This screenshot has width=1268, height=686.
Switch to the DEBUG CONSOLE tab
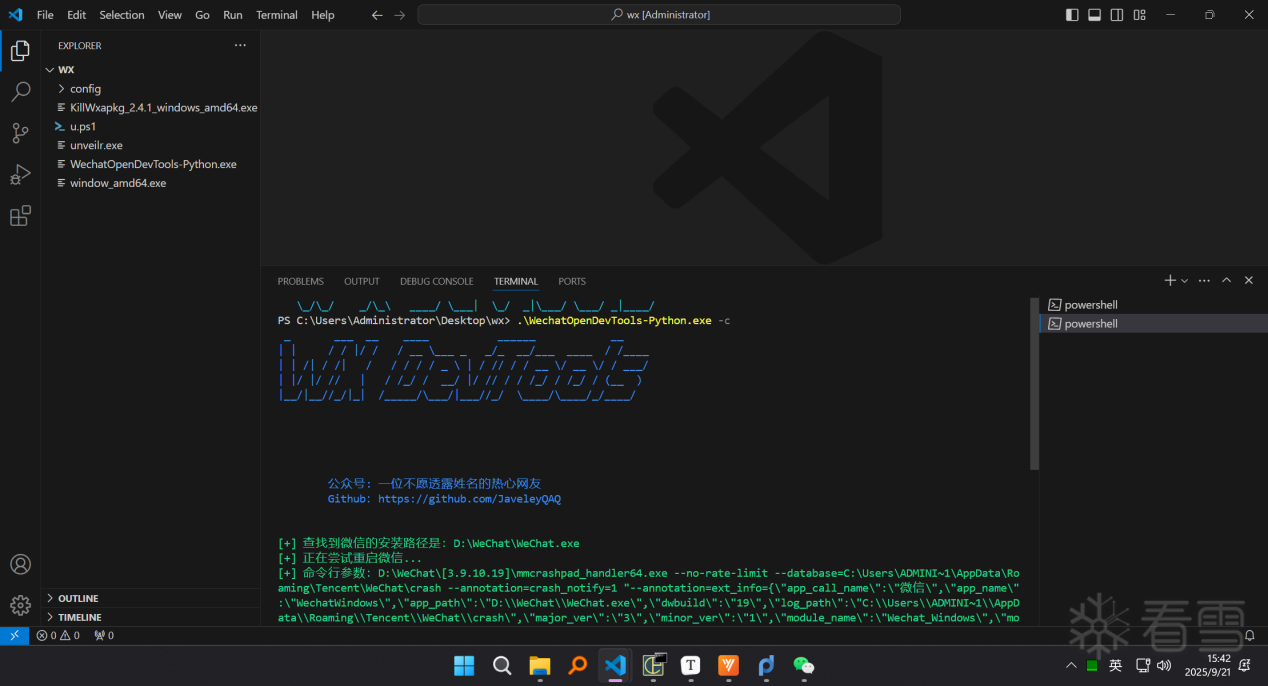tap(437, 281)
